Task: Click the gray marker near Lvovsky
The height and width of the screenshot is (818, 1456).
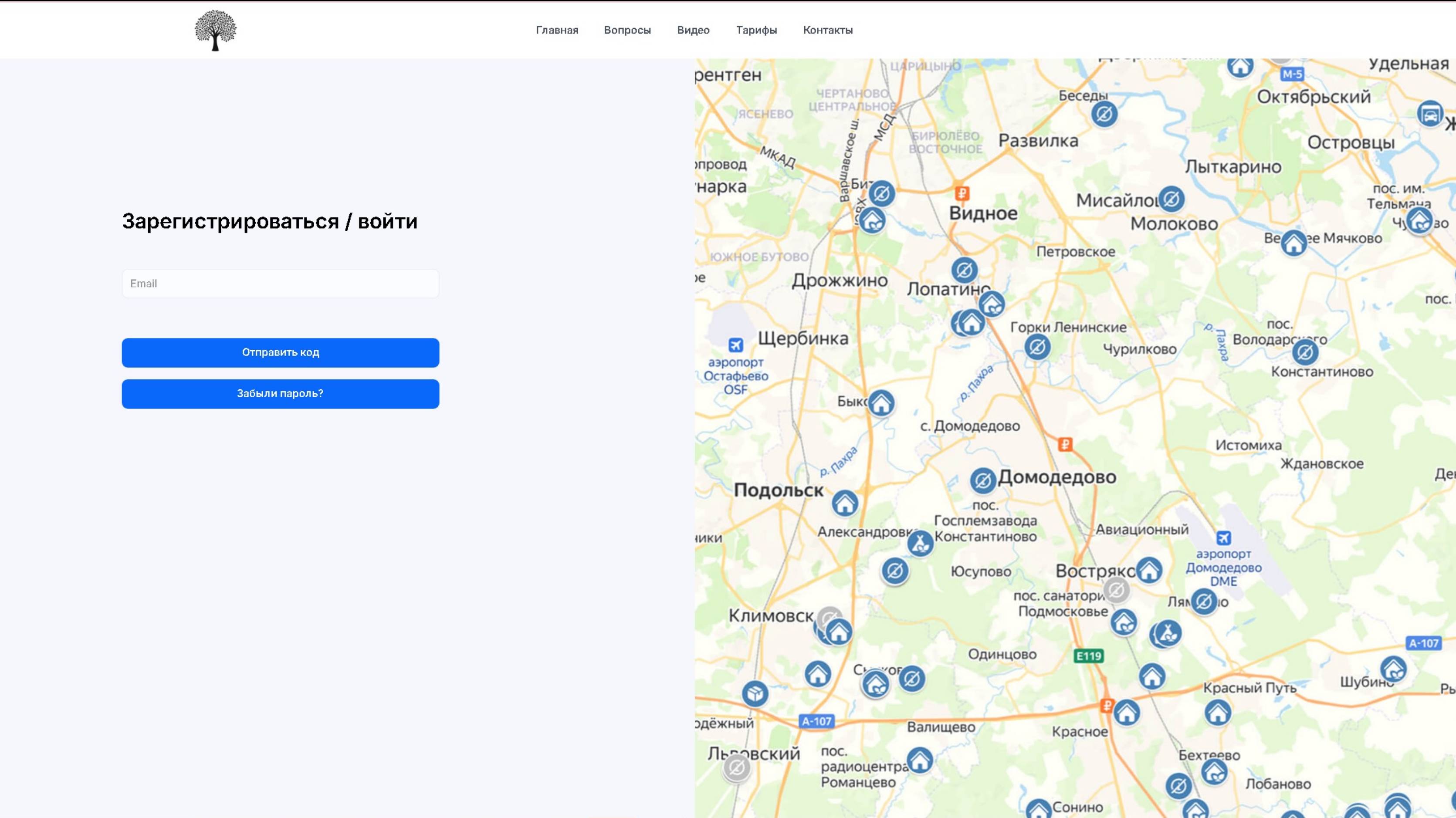Action: pos(736,768)
